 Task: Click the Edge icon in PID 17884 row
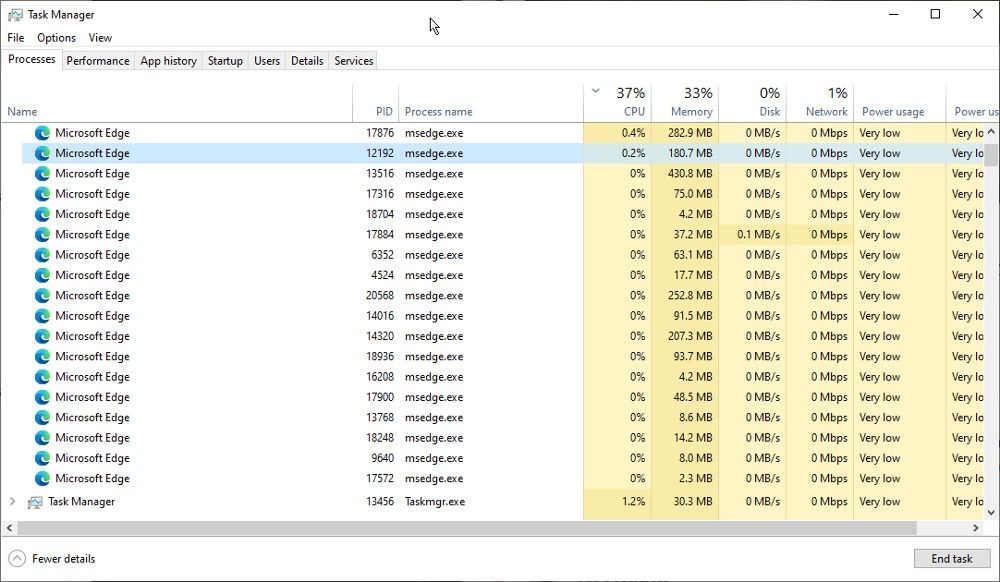pyautogui.click(x=42, y=235)
